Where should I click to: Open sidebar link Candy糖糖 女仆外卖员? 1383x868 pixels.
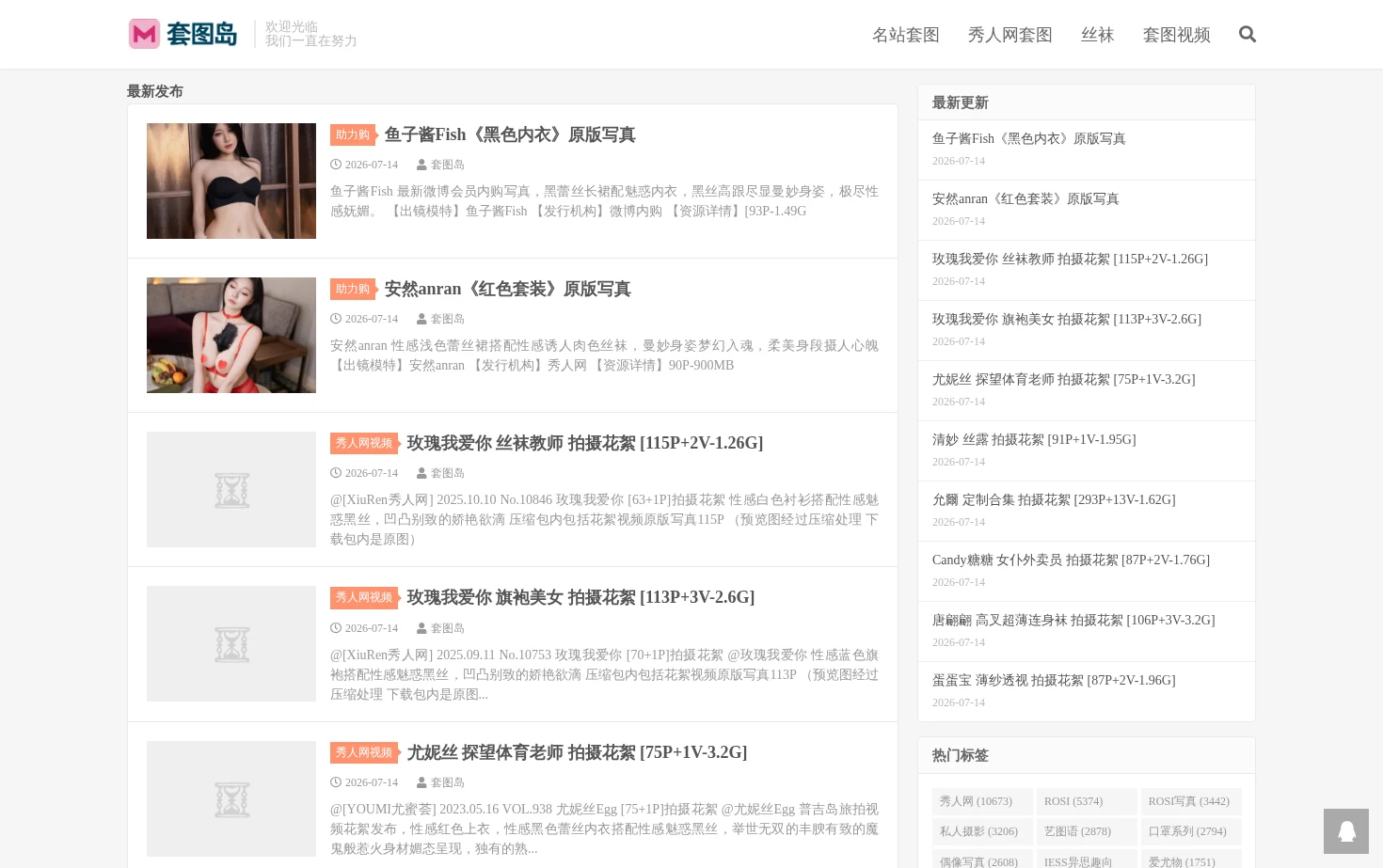1072,560
